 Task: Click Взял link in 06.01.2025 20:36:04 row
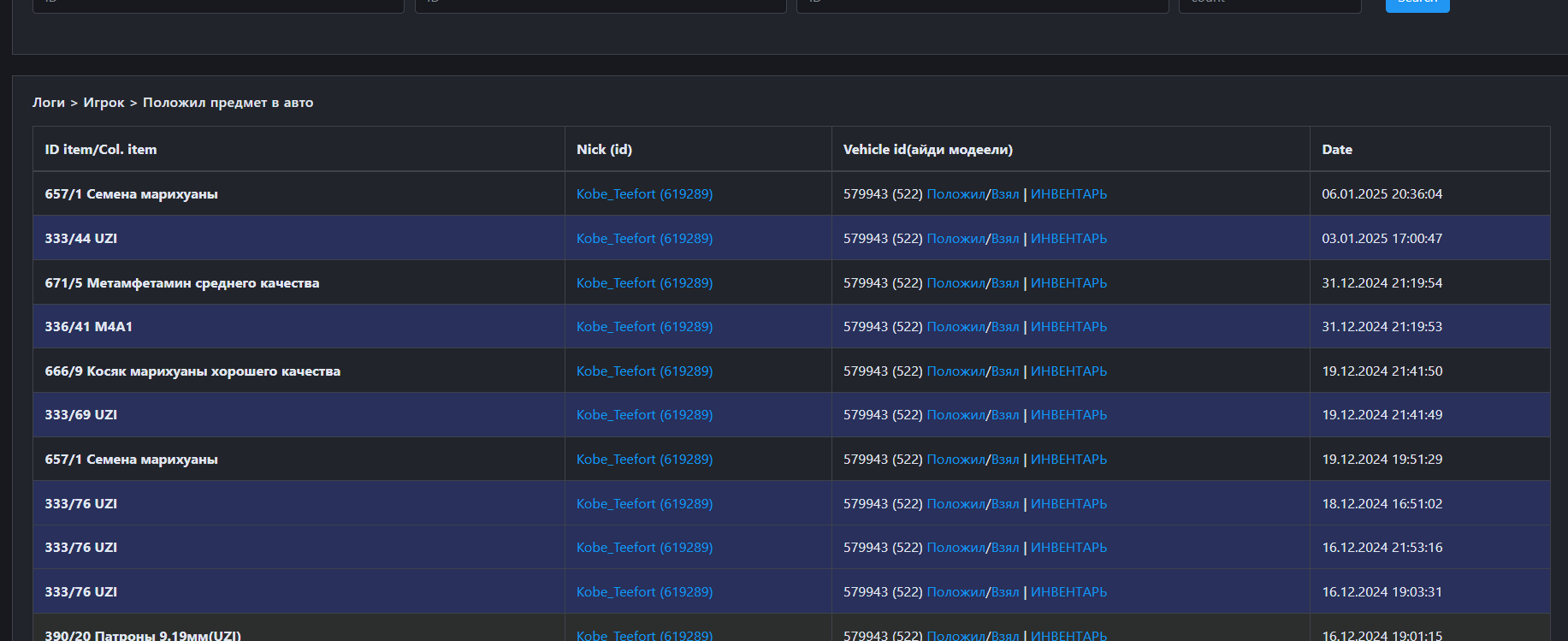(x=1005, y=194)
